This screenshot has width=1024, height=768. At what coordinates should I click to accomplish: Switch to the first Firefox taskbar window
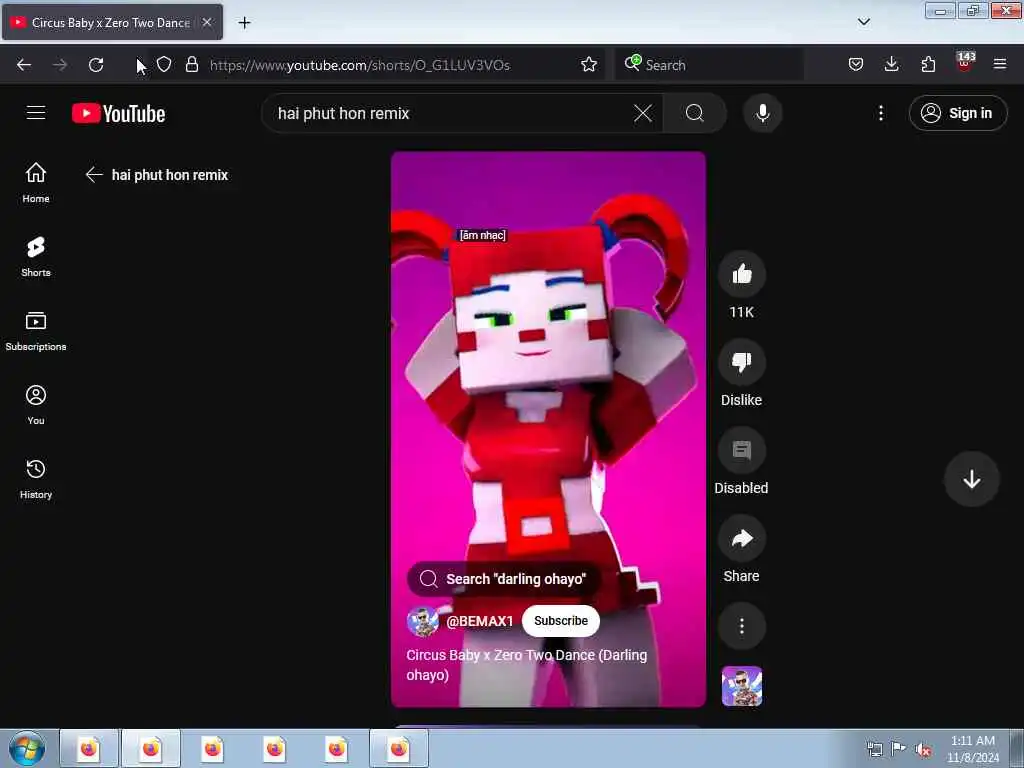(x=89, y=748)
